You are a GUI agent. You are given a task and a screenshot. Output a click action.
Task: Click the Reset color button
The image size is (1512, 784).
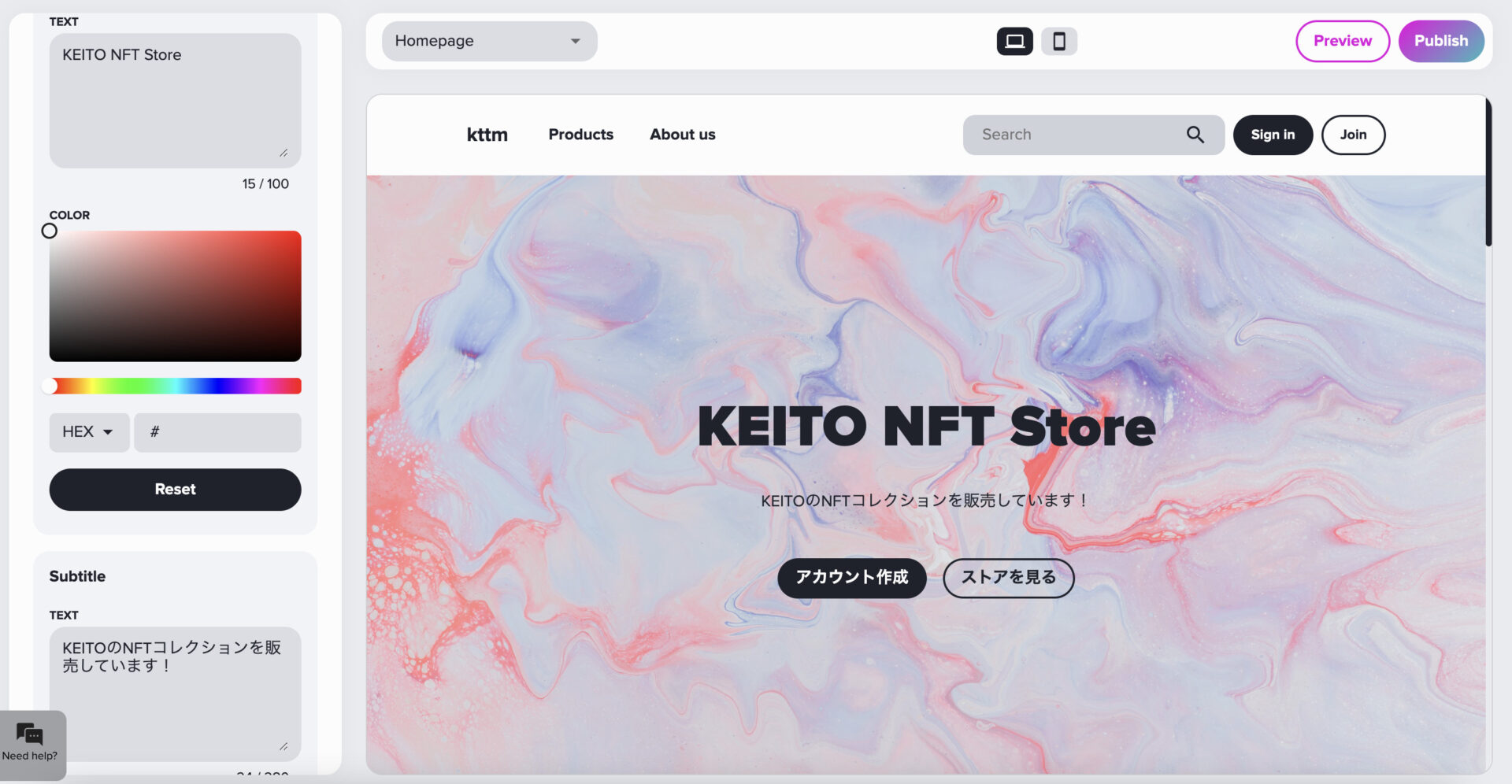pyautogui.click(x=175, y=490)
